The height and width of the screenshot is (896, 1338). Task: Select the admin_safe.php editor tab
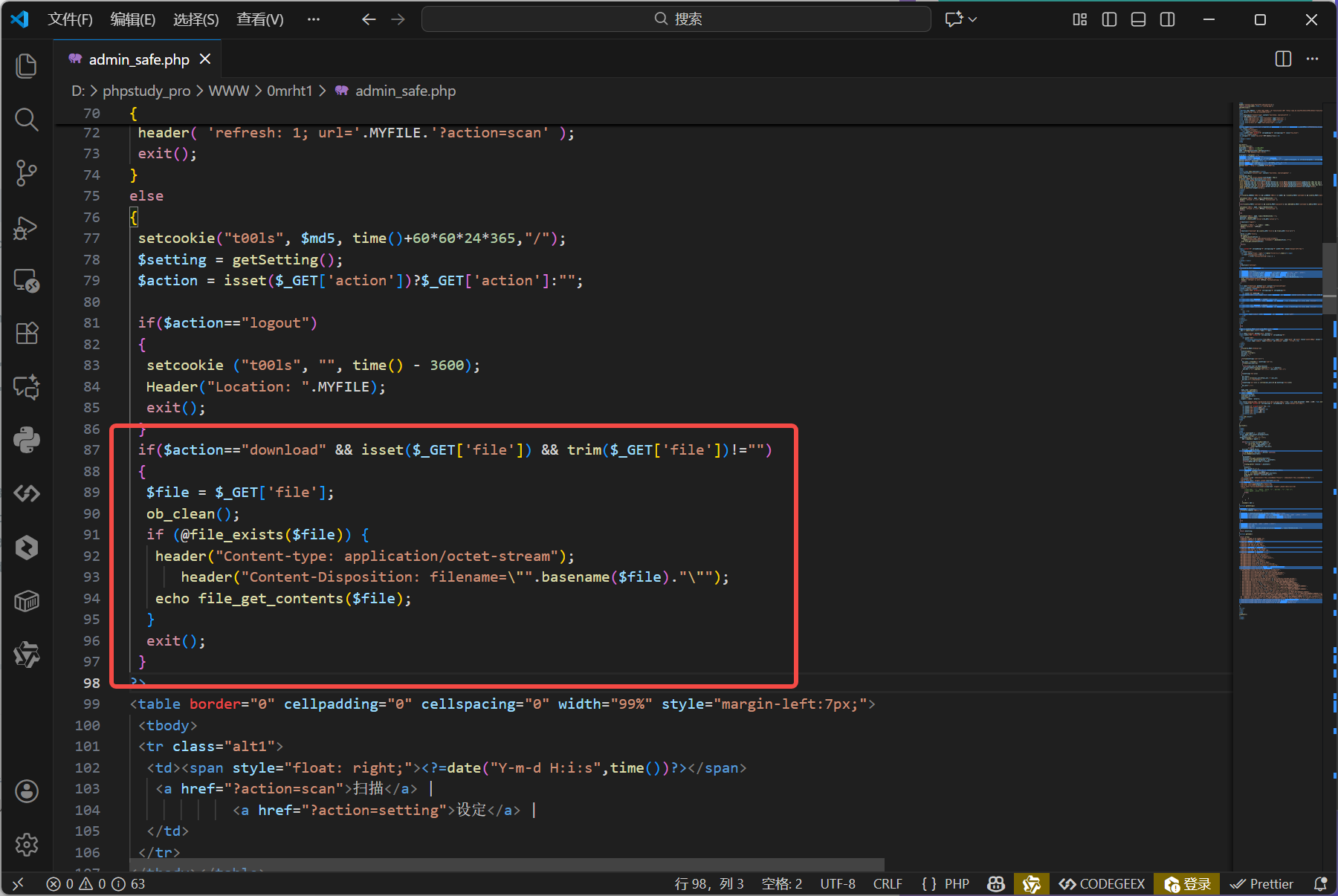[x=138, y=59]
